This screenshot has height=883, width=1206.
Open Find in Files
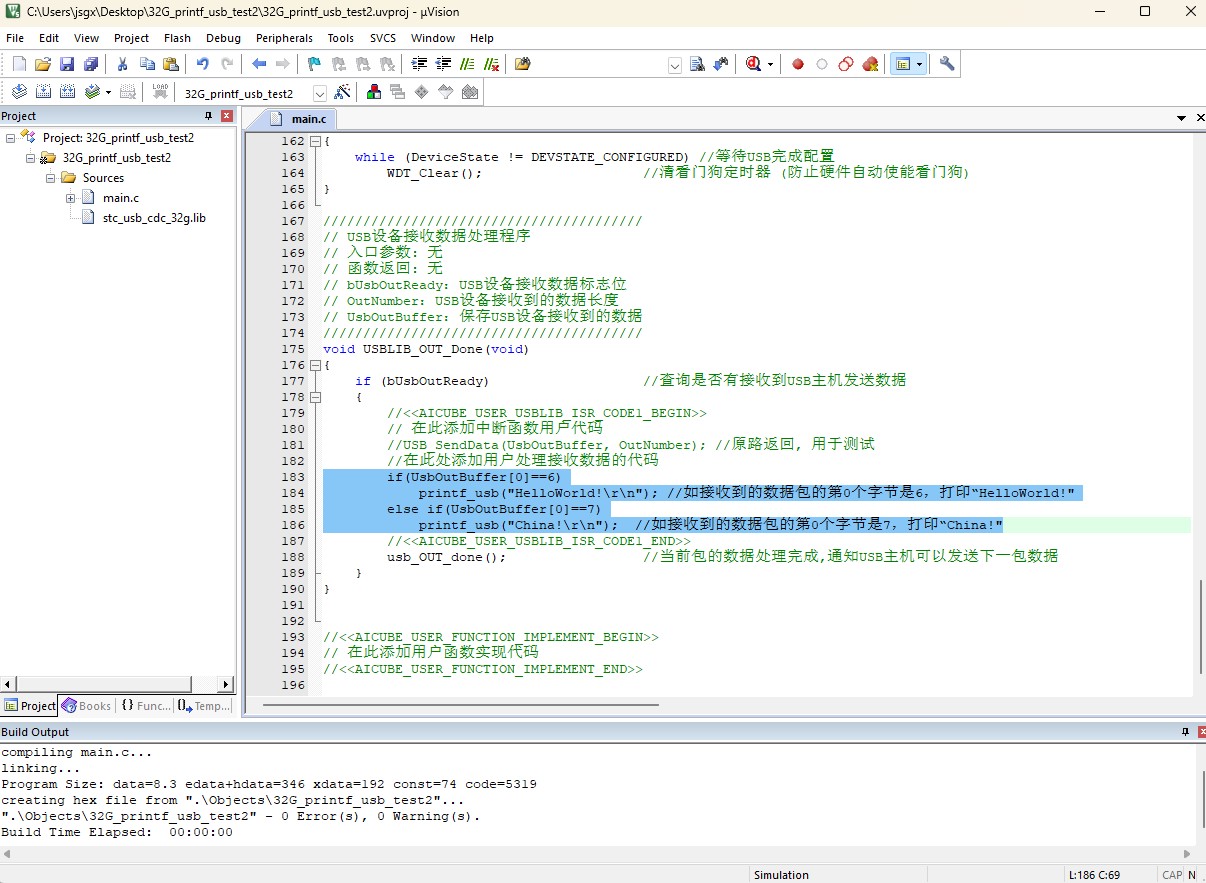(x=522, y=64)
